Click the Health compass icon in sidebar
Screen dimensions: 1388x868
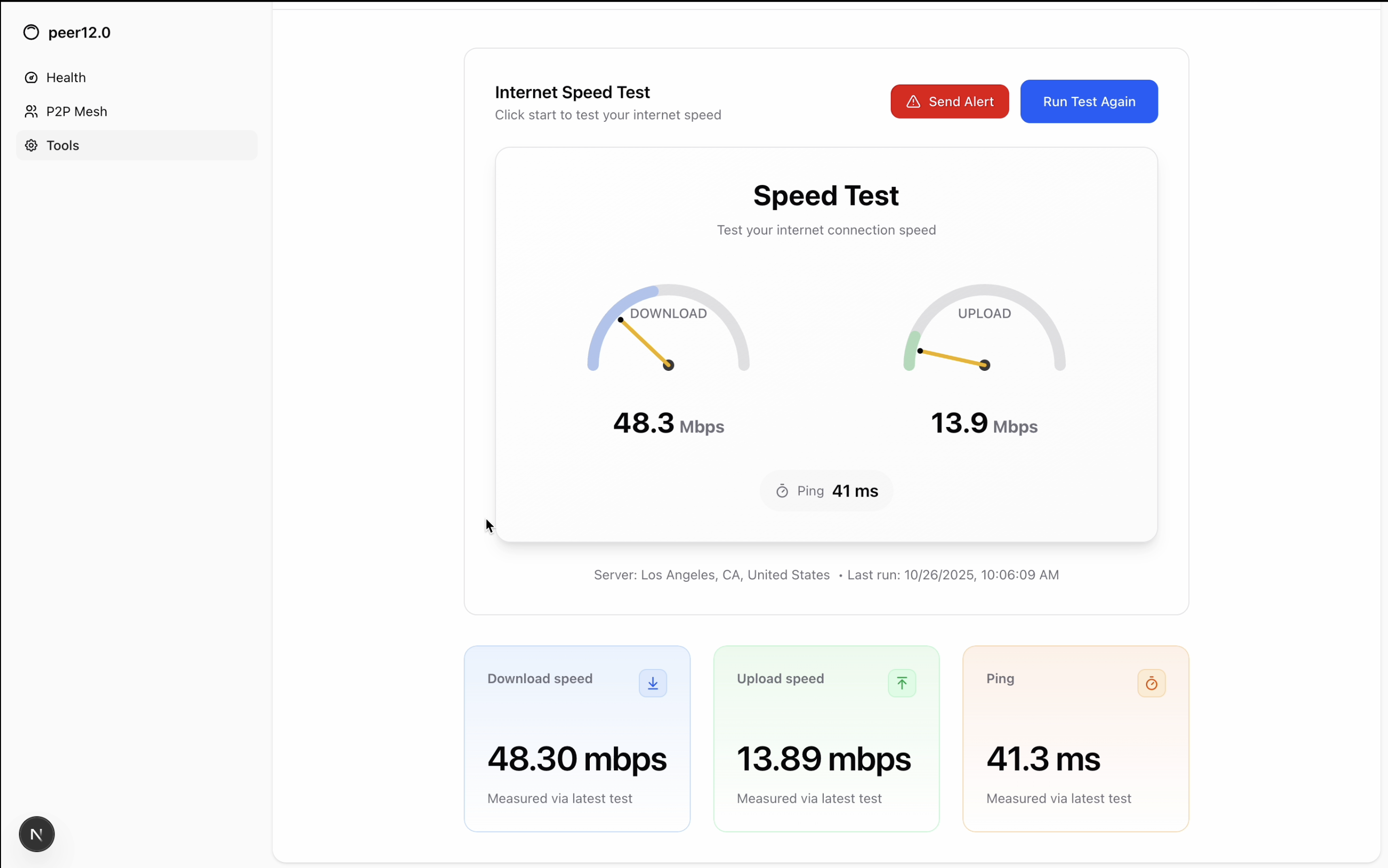pos(31,78)
